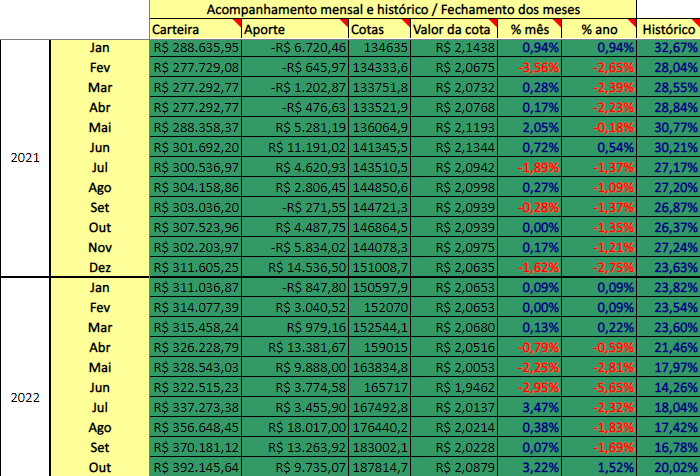Click the Cotas cell 152070
This screenshot has height=476, width=700.
(379, 308)
